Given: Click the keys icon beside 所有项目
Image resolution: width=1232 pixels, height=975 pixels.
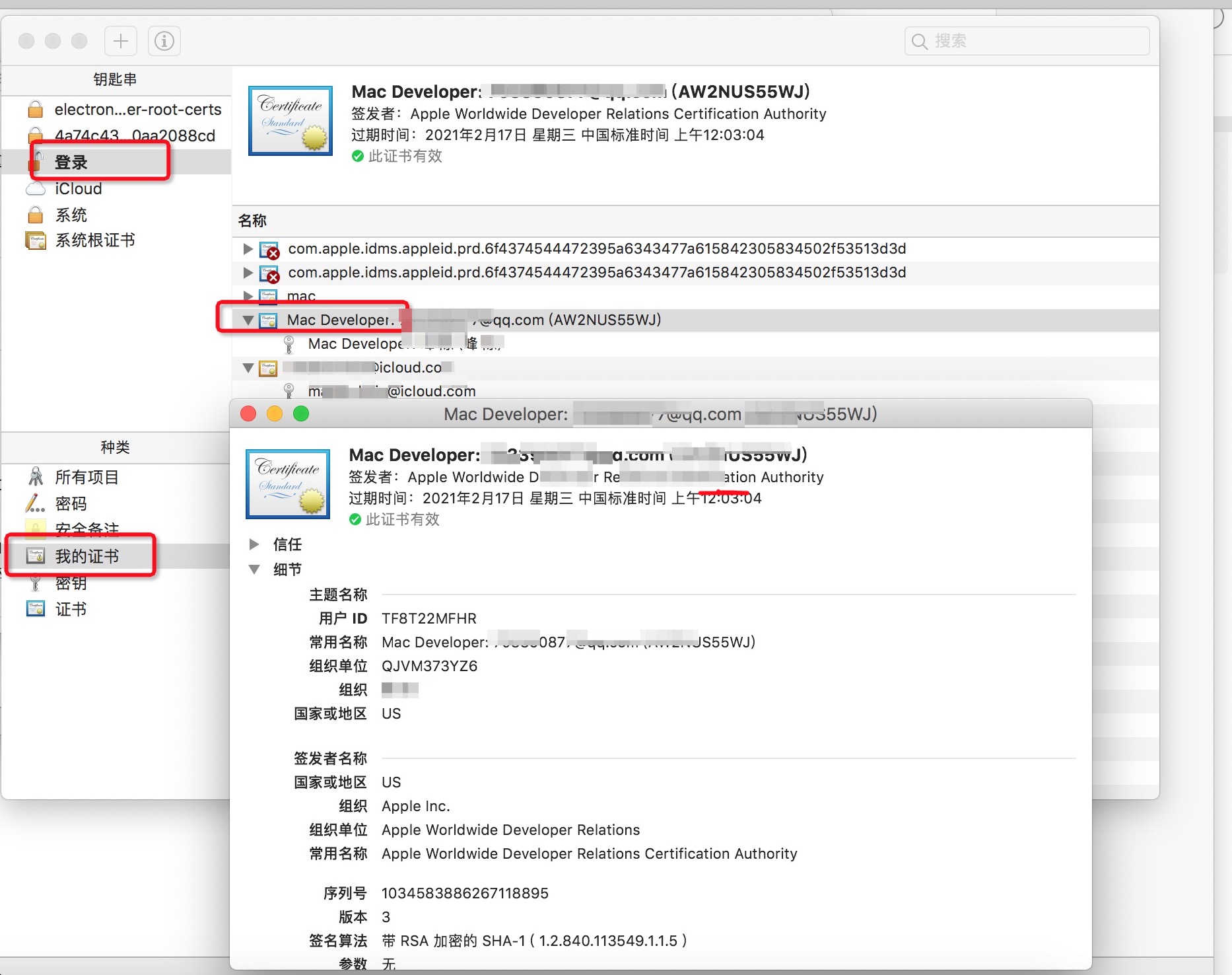Looking at the screenshot, I should point(36,477).
